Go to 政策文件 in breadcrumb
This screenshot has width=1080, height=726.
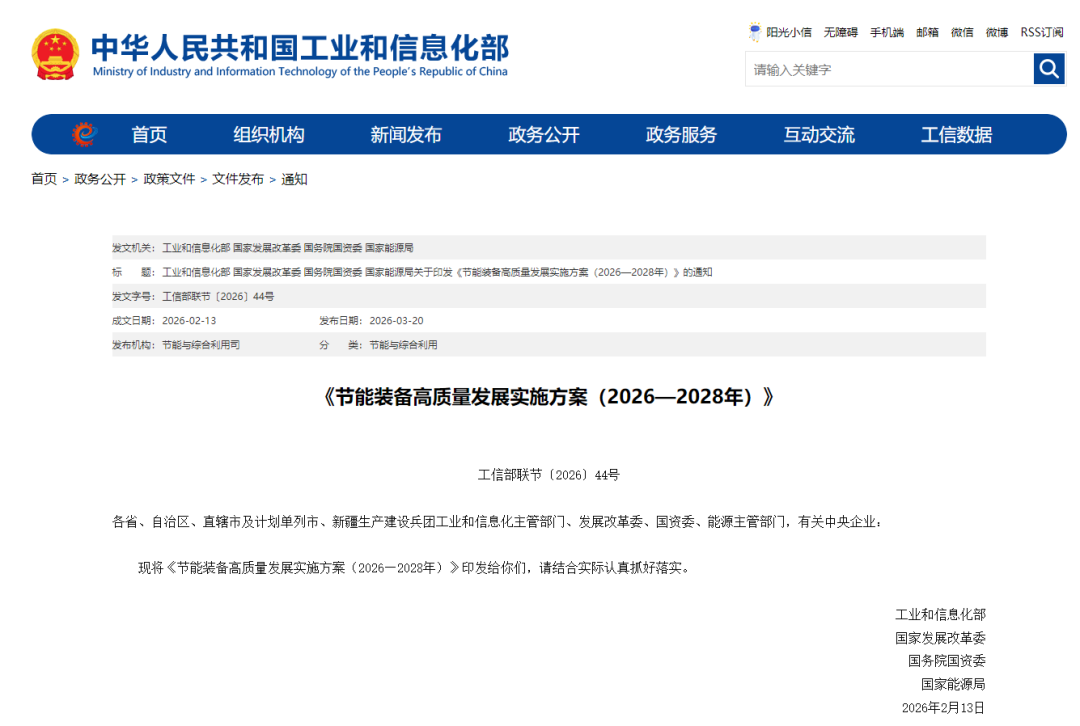pyautogui.click(x=169, y=179)
